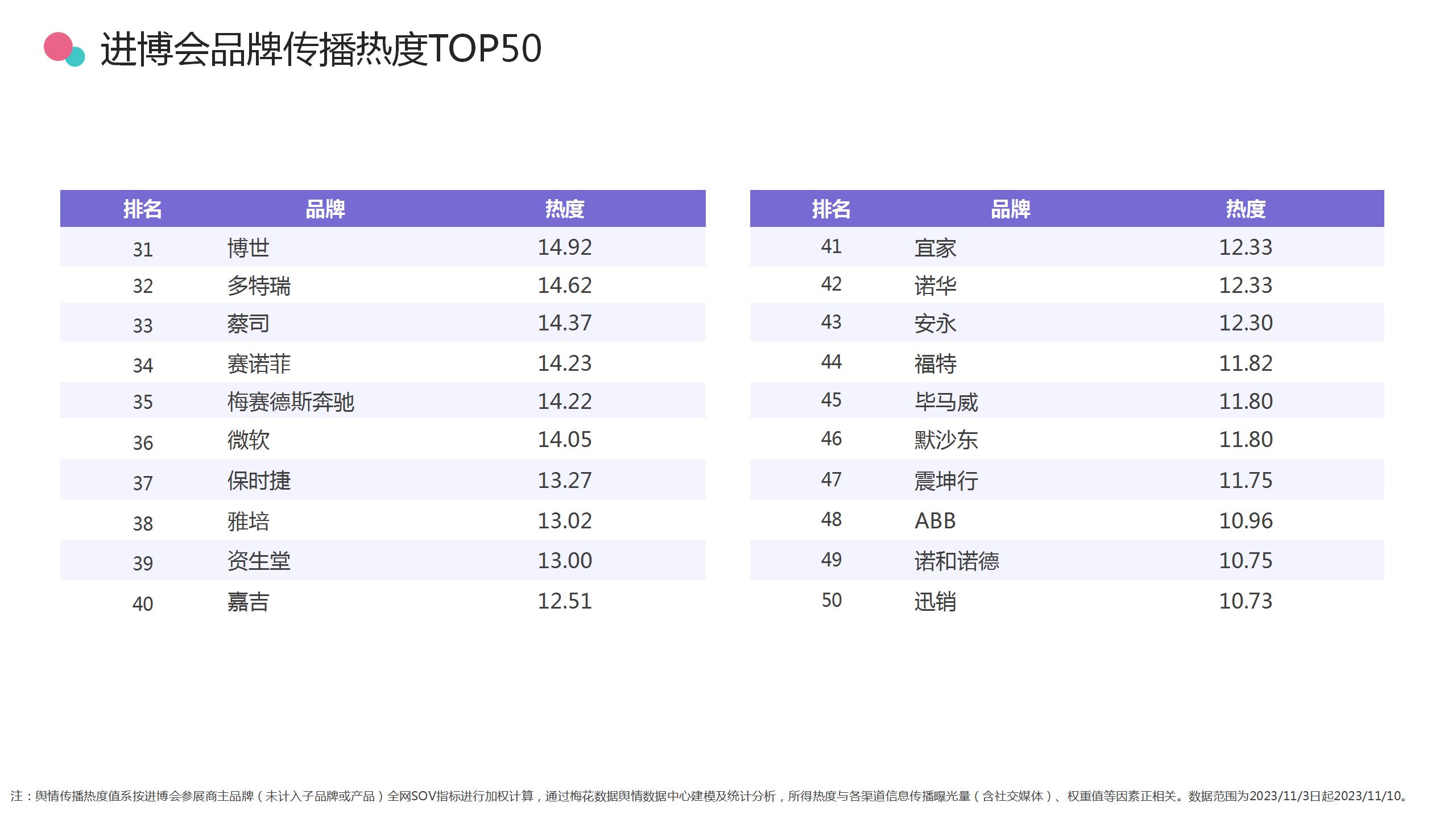The width and height of the screenshot is (1456, 819).
Task: Select brand name 安永
Action: 935,324
